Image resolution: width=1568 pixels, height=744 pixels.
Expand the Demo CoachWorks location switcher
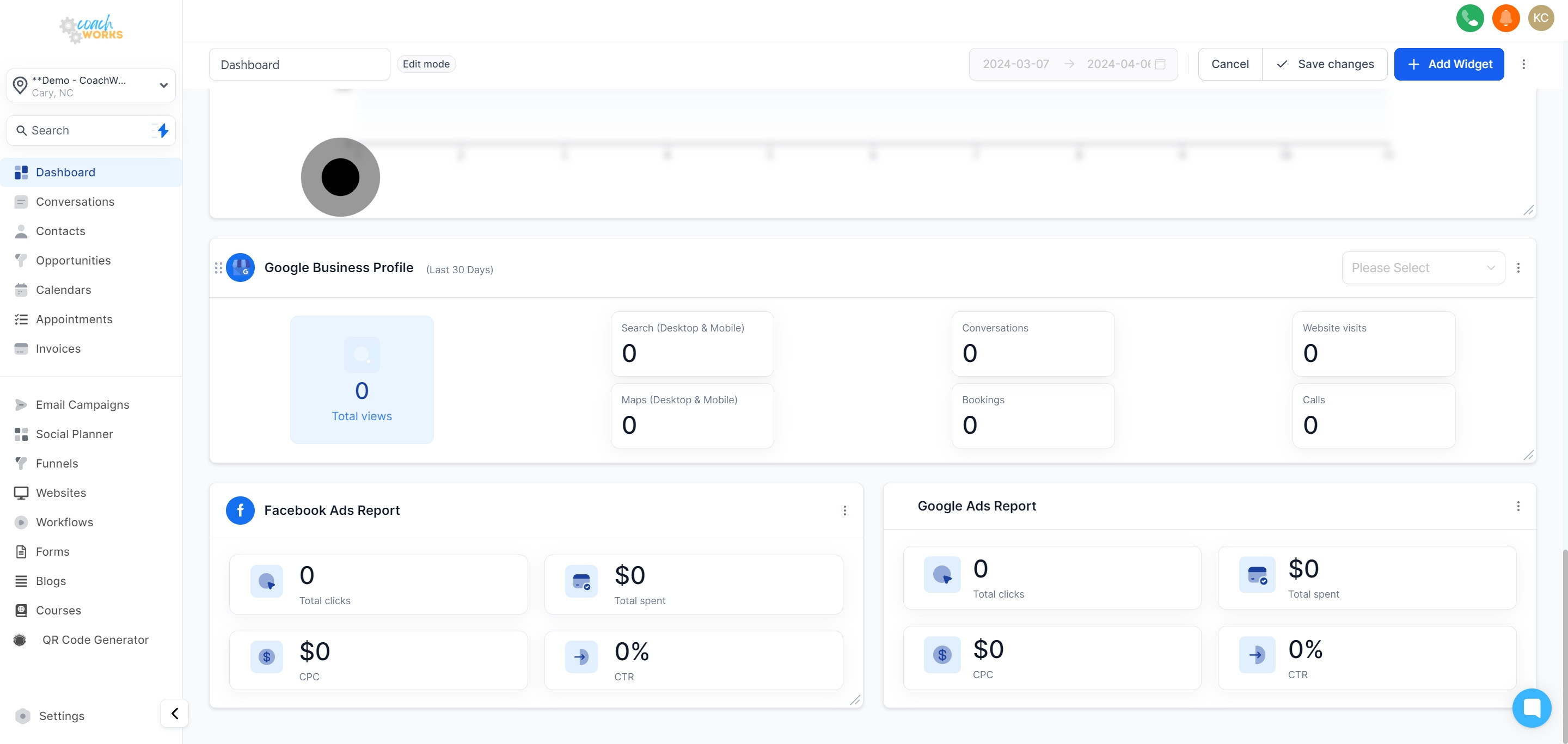[91, 86]
